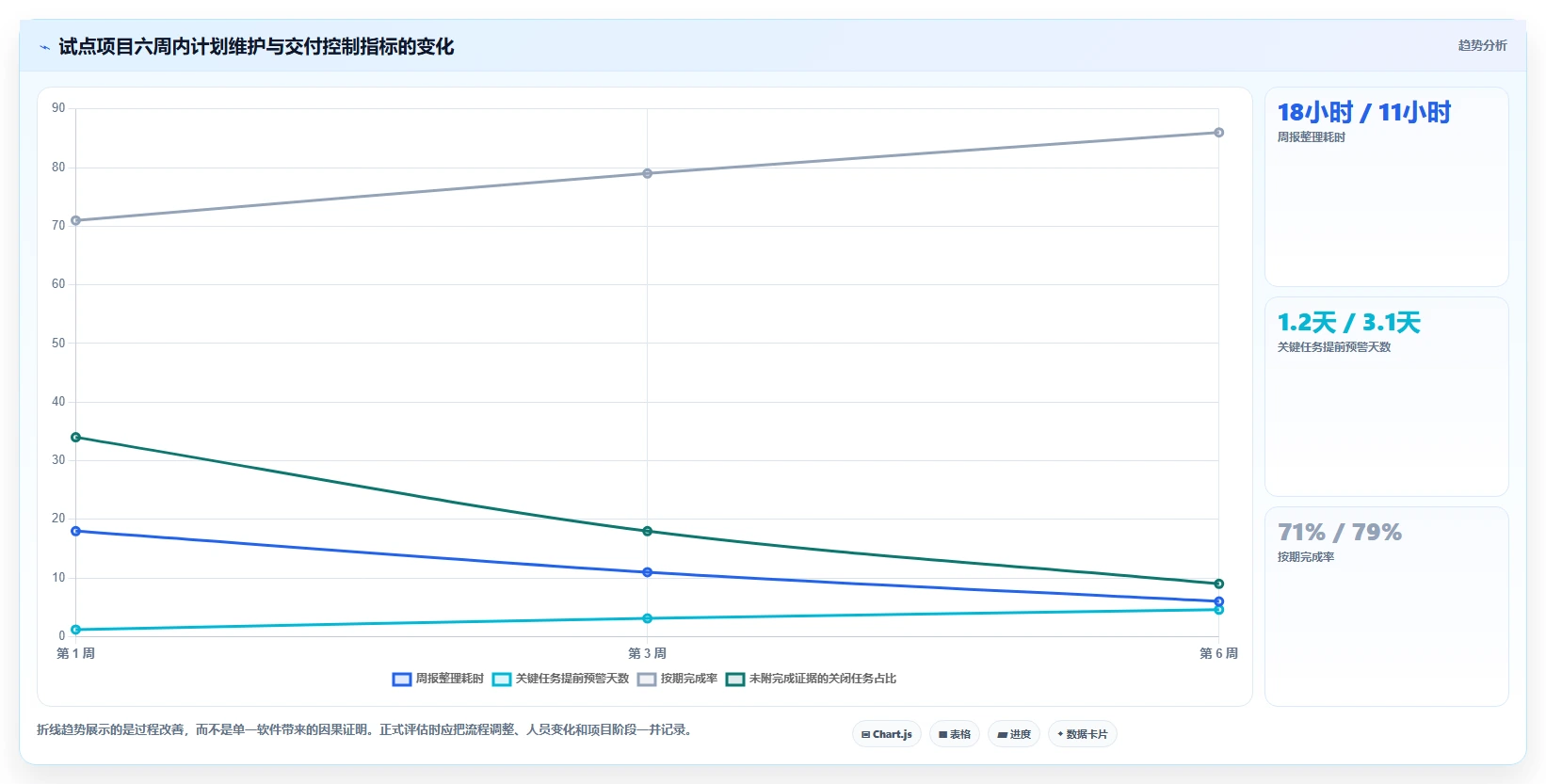Viewport: 1546px width, 784px height.
Task: Select the Chart.js tag chip
Action: 887,734
